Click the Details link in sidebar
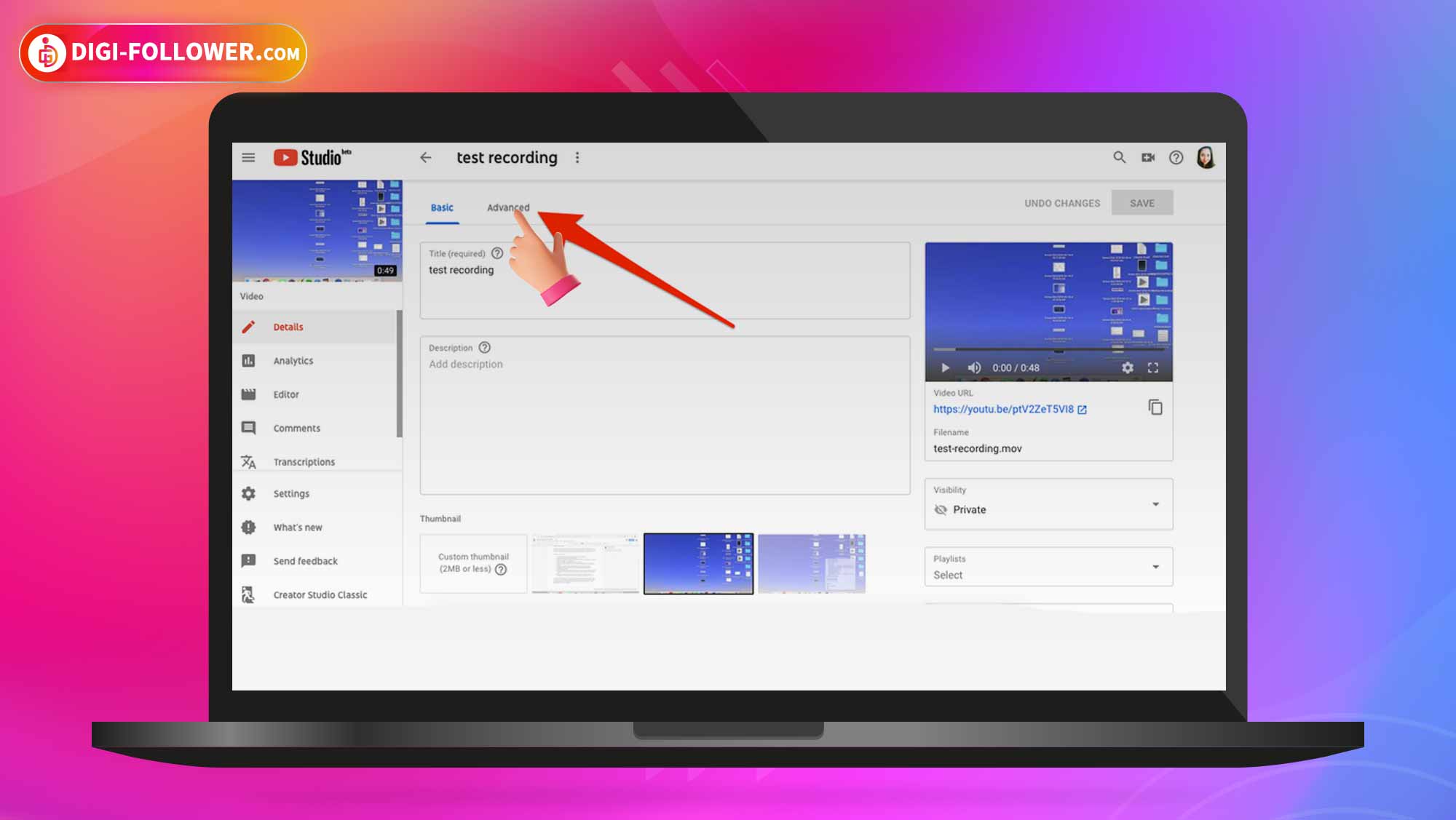 pyautogui.click(x=288, y=326)
